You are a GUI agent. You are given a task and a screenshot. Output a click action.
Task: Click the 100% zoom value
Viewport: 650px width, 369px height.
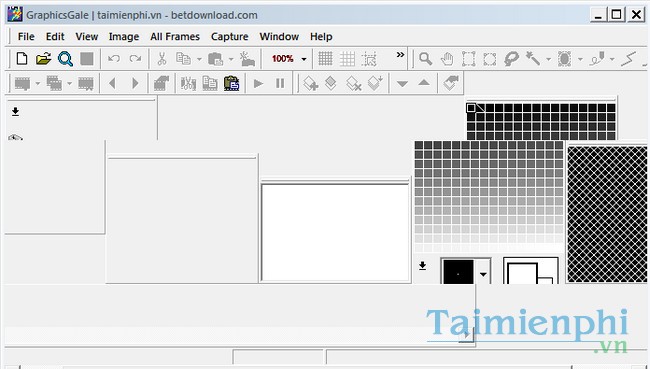pyautogui.click(x=283, y=59)
